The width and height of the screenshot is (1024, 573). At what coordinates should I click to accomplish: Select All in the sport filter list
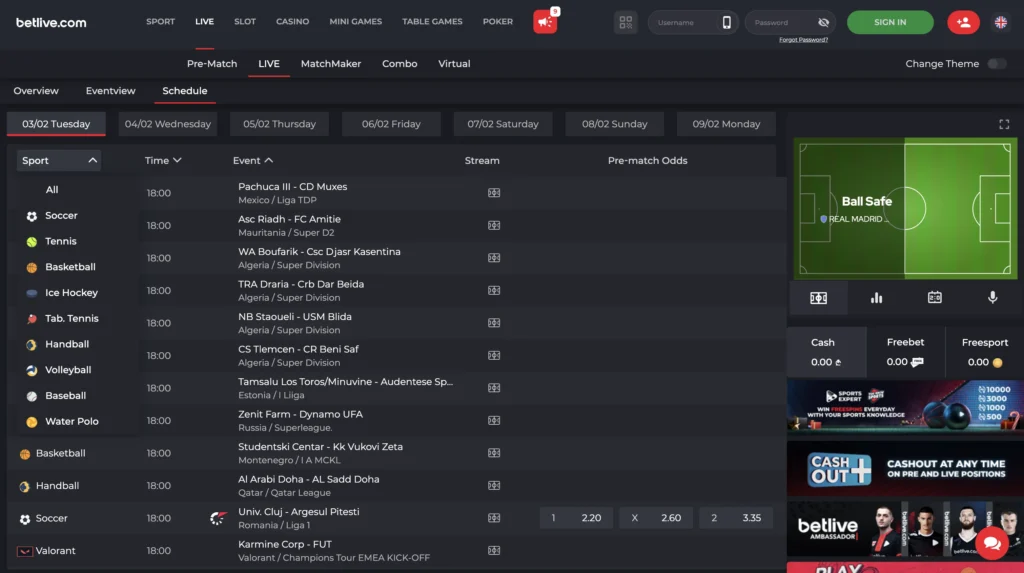coord(52,189)
